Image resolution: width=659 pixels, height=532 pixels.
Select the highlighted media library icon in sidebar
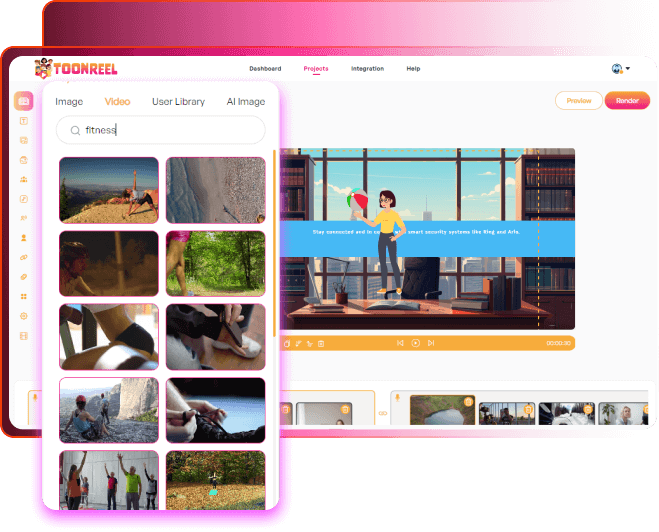click(x=24, y=101)
